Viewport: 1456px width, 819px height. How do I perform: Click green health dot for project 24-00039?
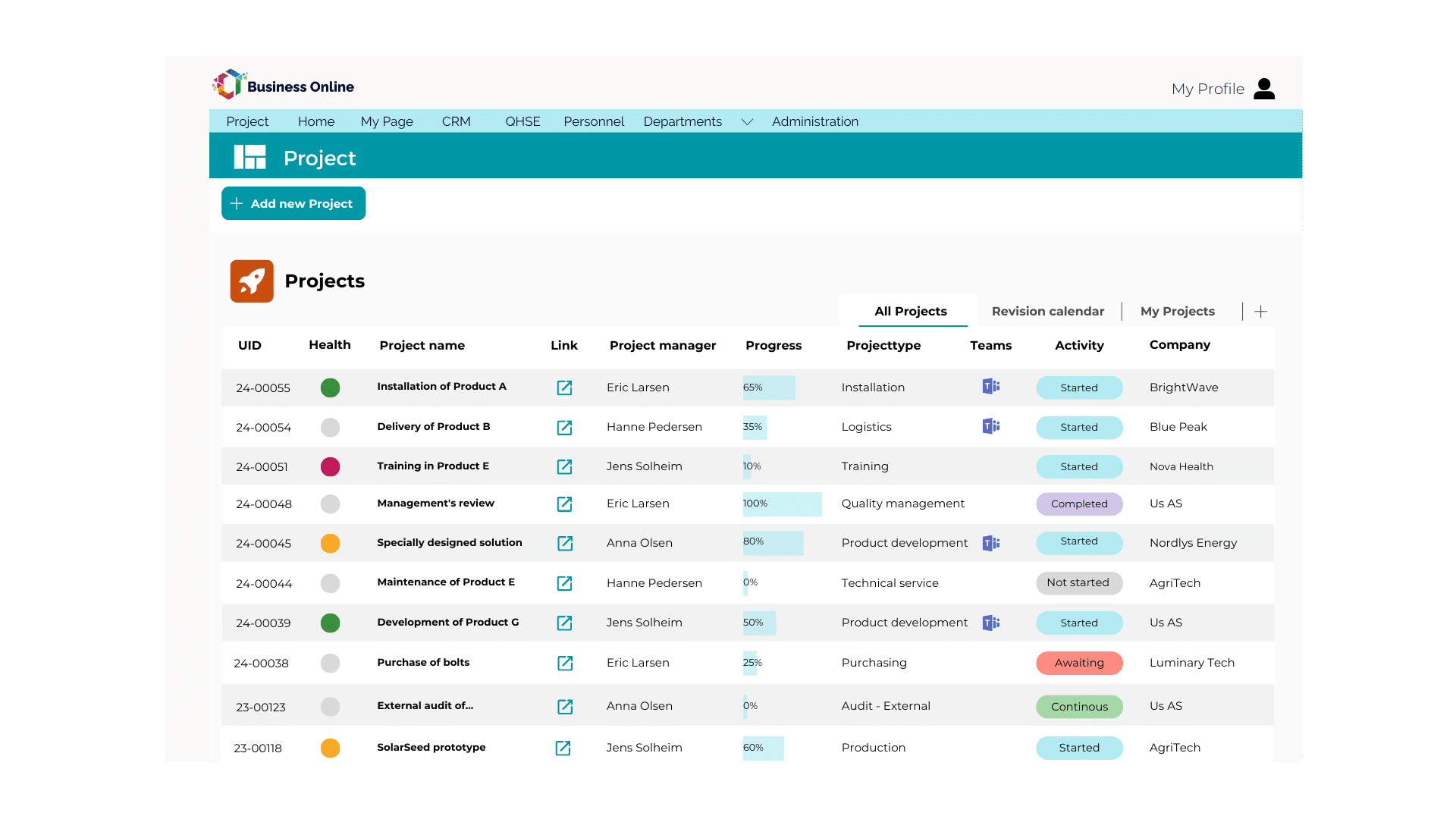pyautogui.click(x=330, y=623)
